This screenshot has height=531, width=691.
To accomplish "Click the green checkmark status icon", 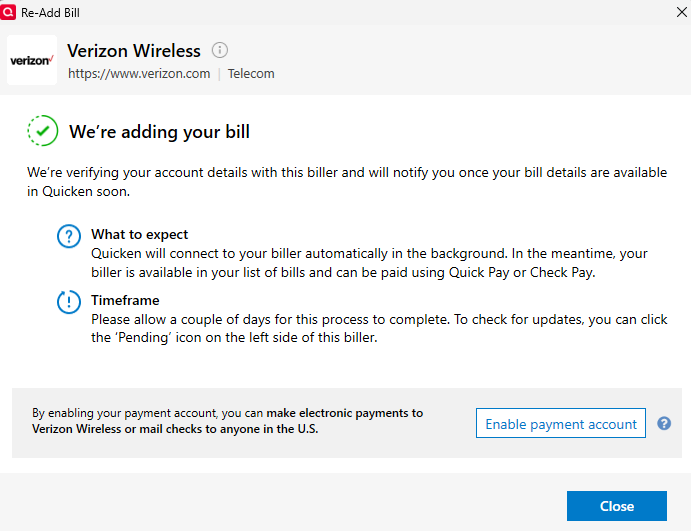I will pyautogui.click(x=43, y=131).
